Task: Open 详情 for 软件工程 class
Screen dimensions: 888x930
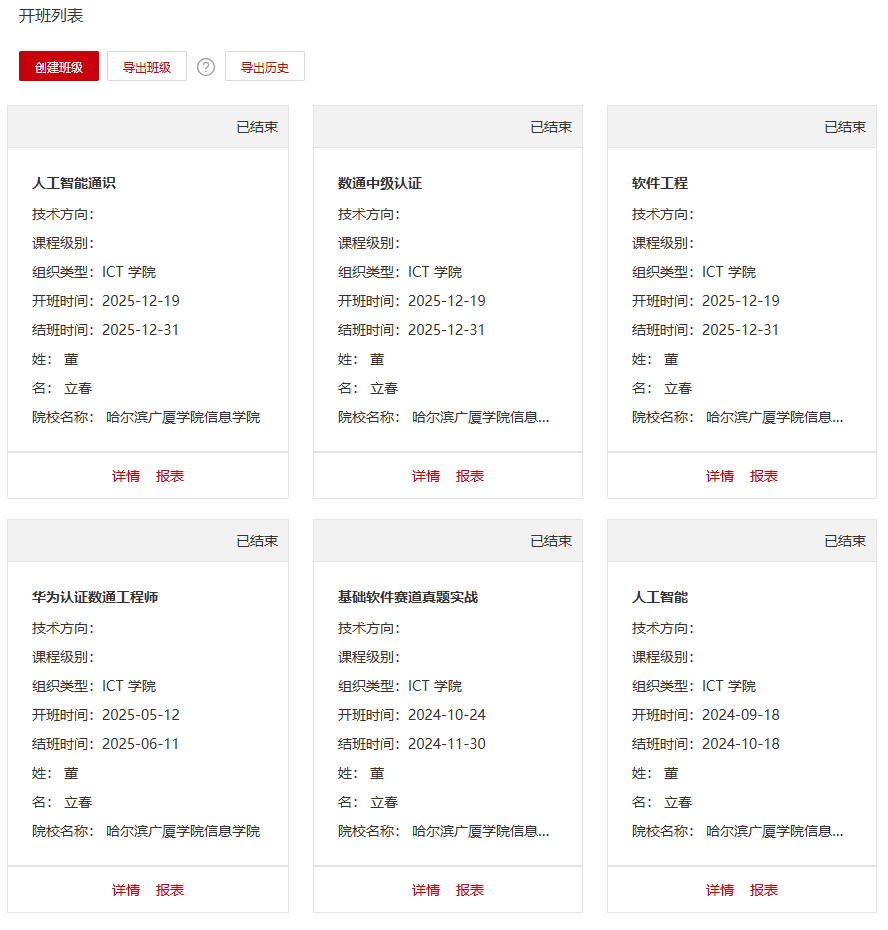Action: [720, 476]
